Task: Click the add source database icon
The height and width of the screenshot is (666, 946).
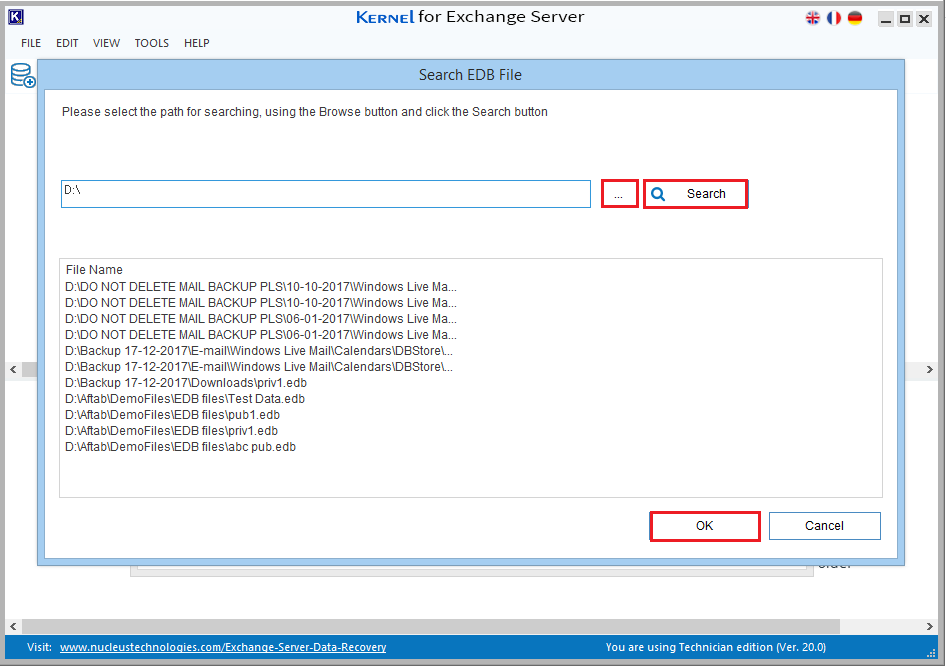Action: point(23,75)
